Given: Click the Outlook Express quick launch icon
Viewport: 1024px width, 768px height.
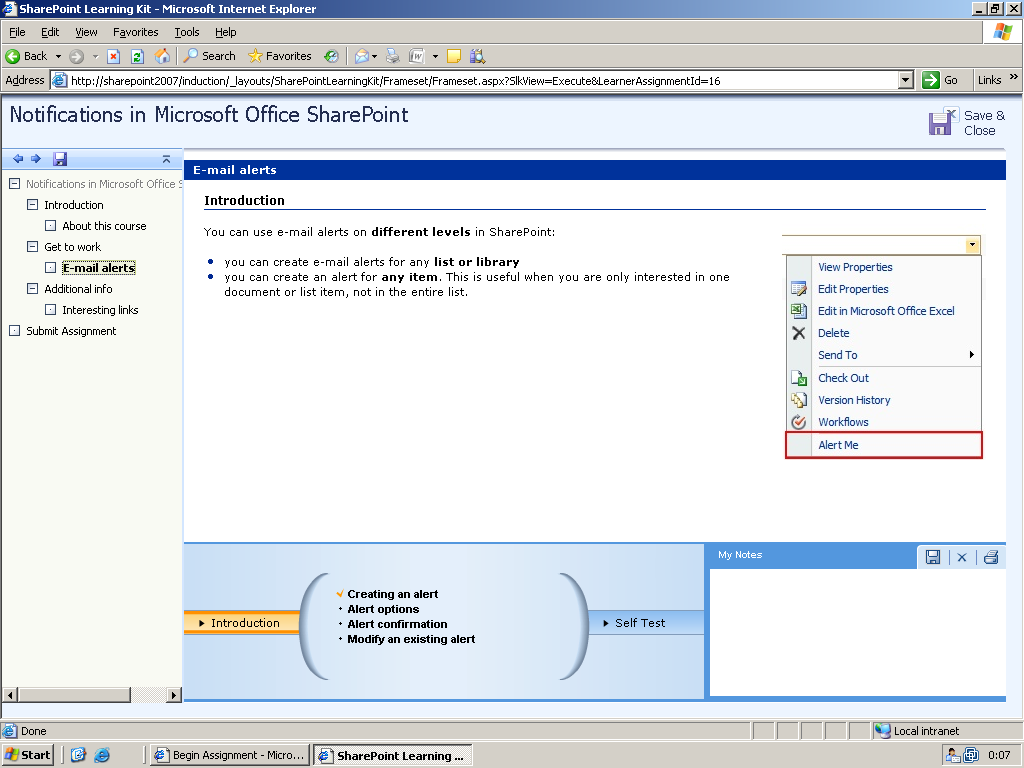Looking at the screenshot, I should click(78, 755).
